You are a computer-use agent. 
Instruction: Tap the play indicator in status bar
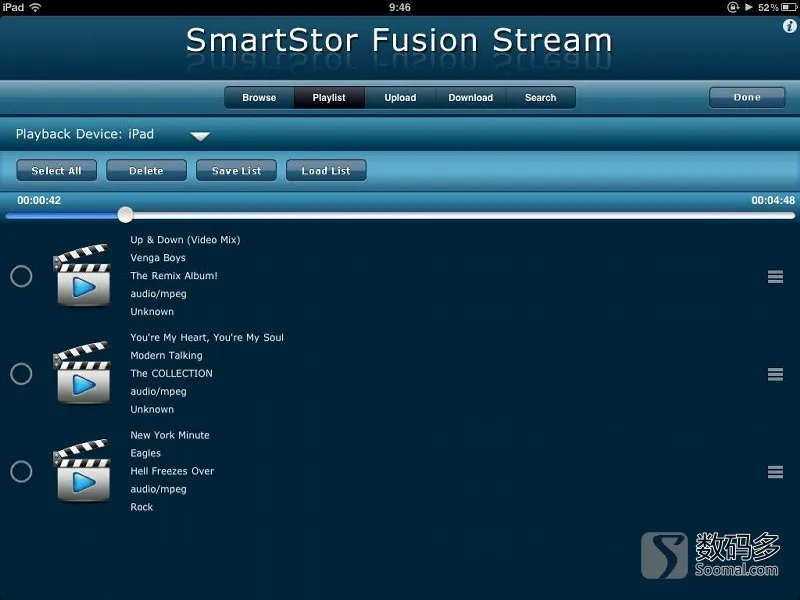point(748,7)
